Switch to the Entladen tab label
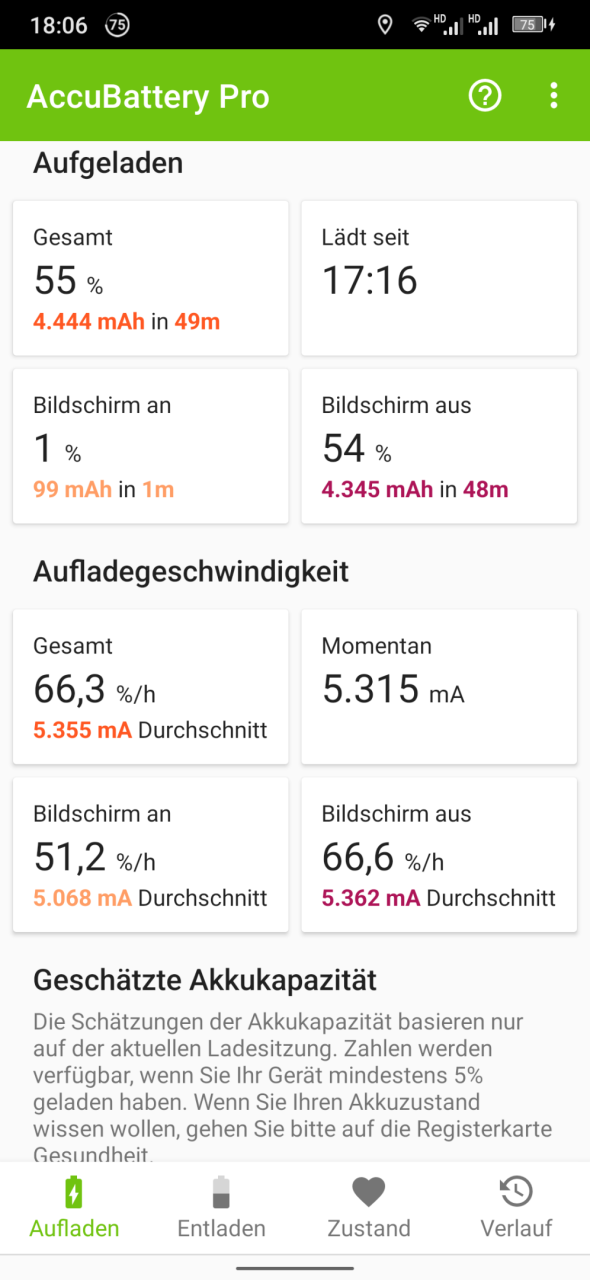The width and height of the screenshot is (590, 1280). 221,1228
